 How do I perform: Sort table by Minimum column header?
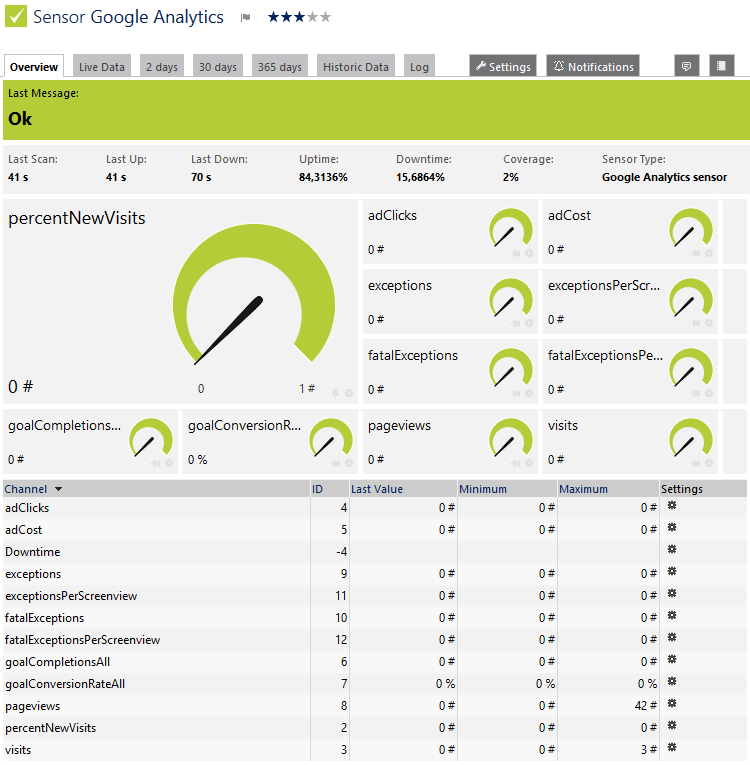point(483,489)
